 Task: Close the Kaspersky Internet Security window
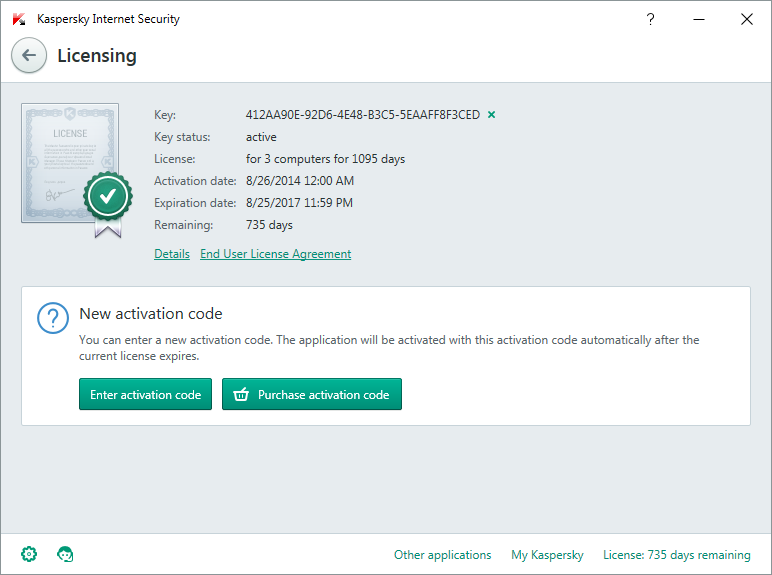coord(747,19)
